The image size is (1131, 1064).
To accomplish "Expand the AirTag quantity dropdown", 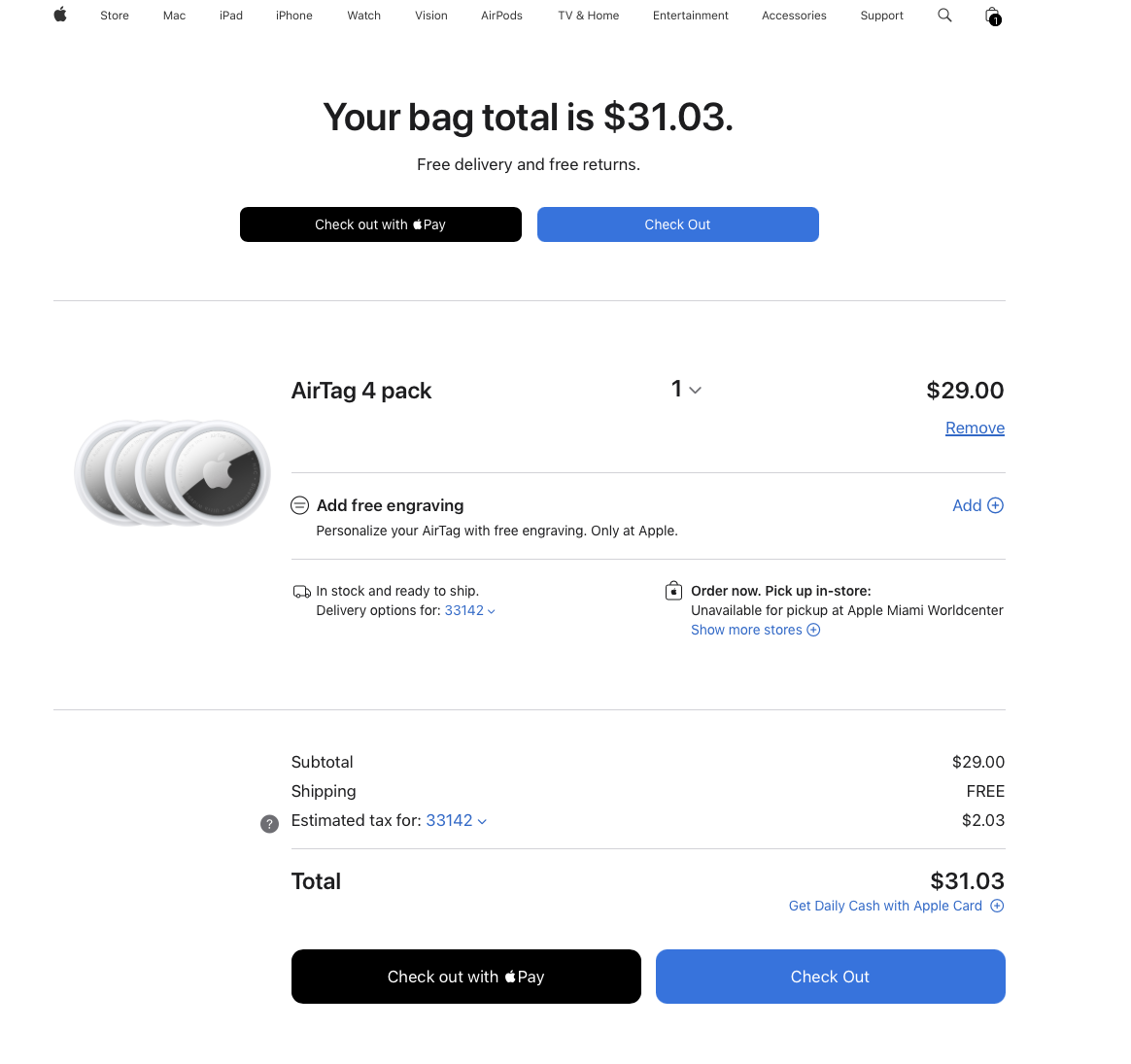I will (686, 390).
